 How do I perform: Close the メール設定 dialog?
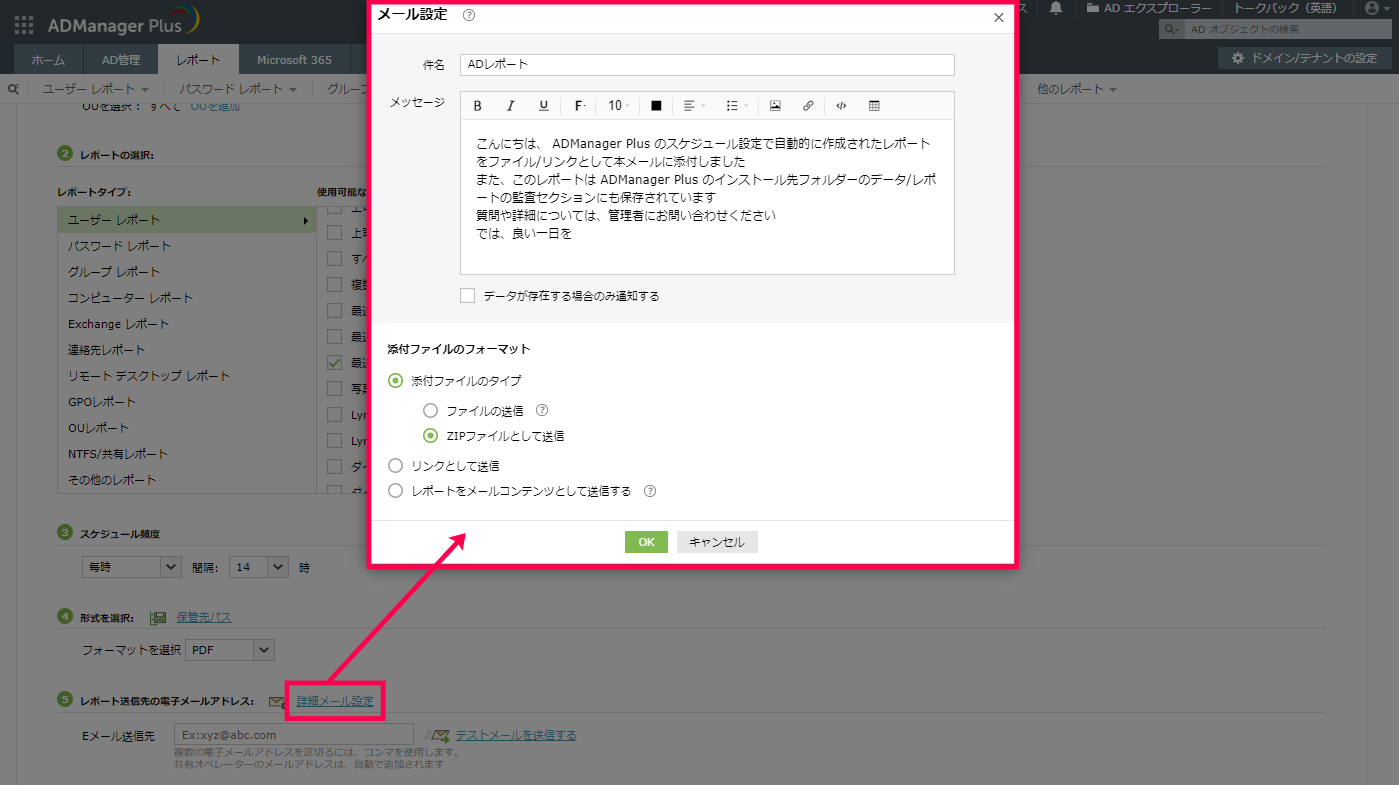pos(998,17)
